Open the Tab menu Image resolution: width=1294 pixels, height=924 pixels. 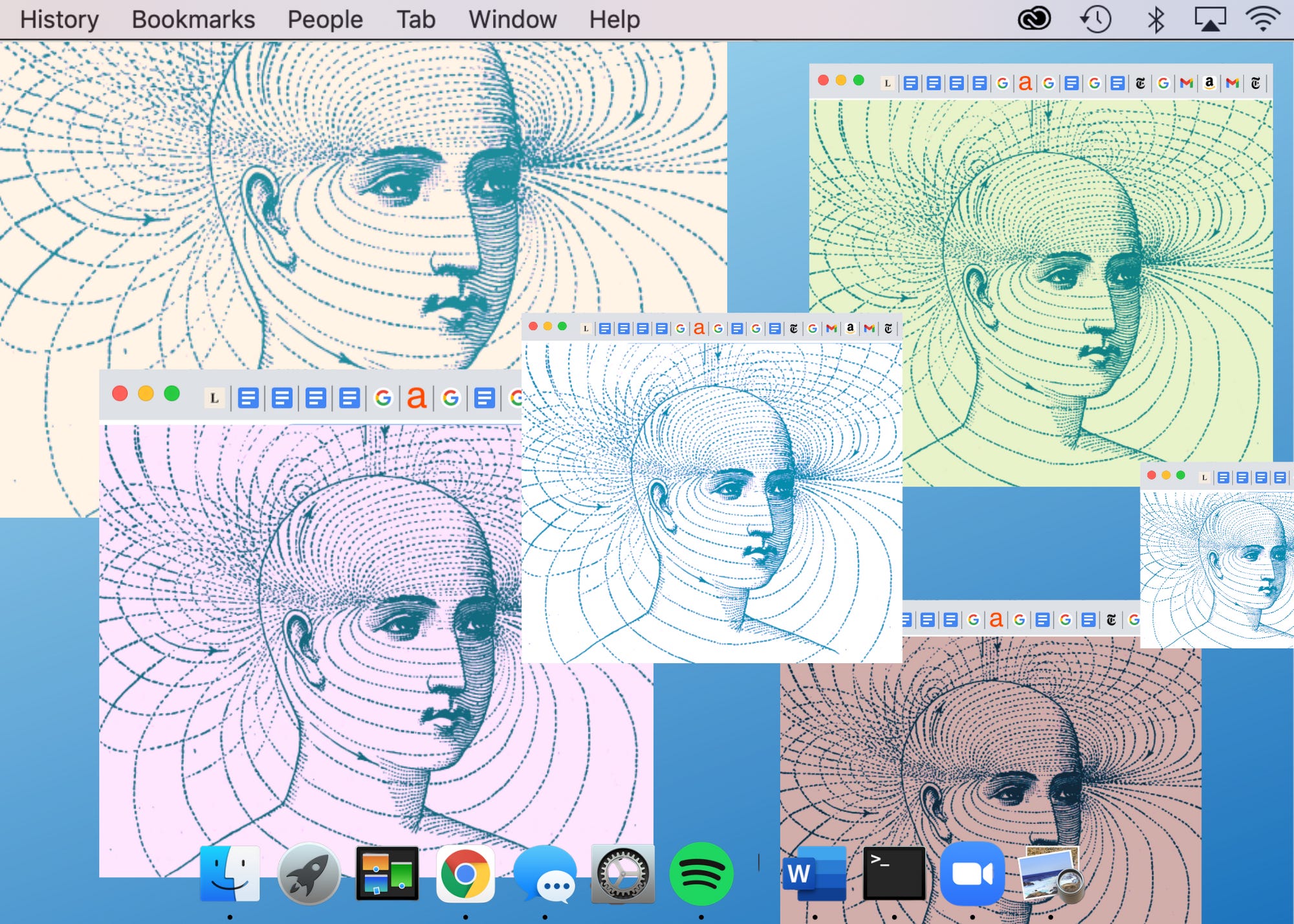coord(415,19)
